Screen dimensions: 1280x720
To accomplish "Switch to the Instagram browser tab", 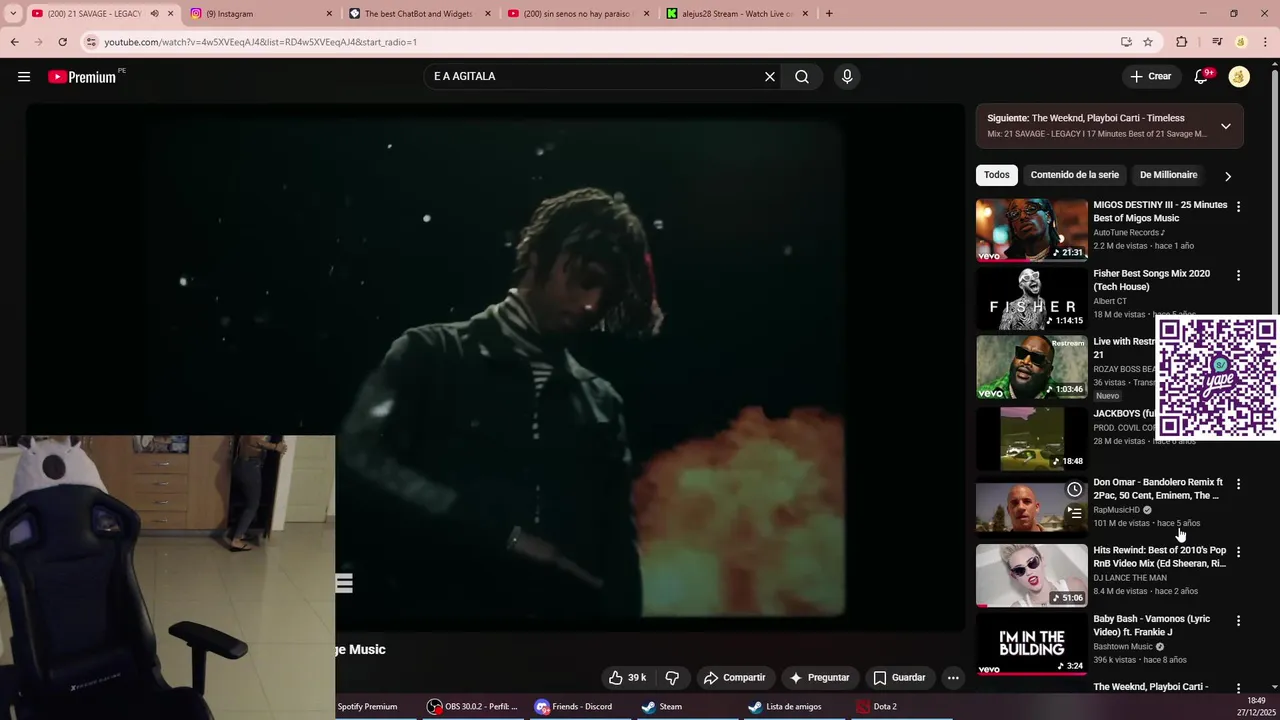I will click(x=262, y=14).
